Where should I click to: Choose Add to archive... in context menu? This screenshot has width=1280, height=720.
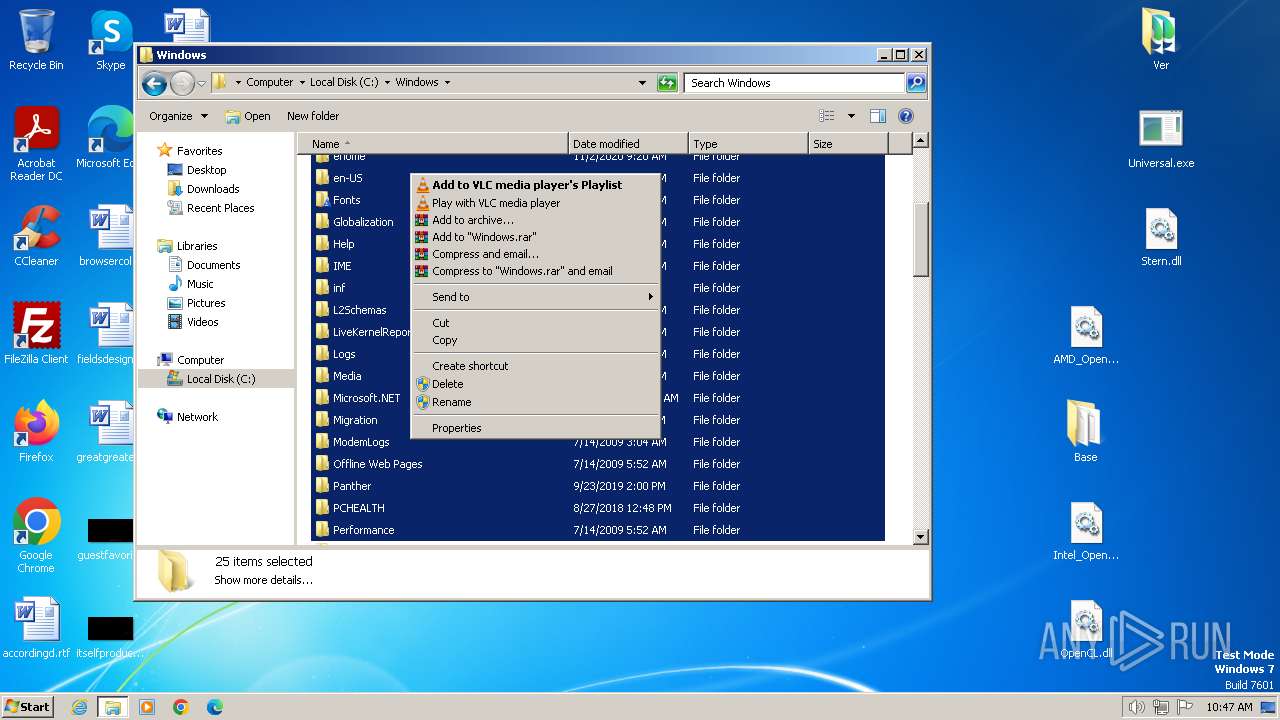536,220
